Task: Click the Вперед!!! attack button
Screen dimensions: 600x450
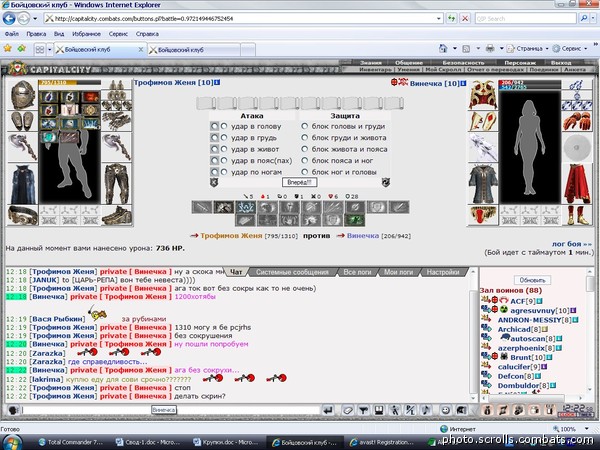Action: [300, 182]
